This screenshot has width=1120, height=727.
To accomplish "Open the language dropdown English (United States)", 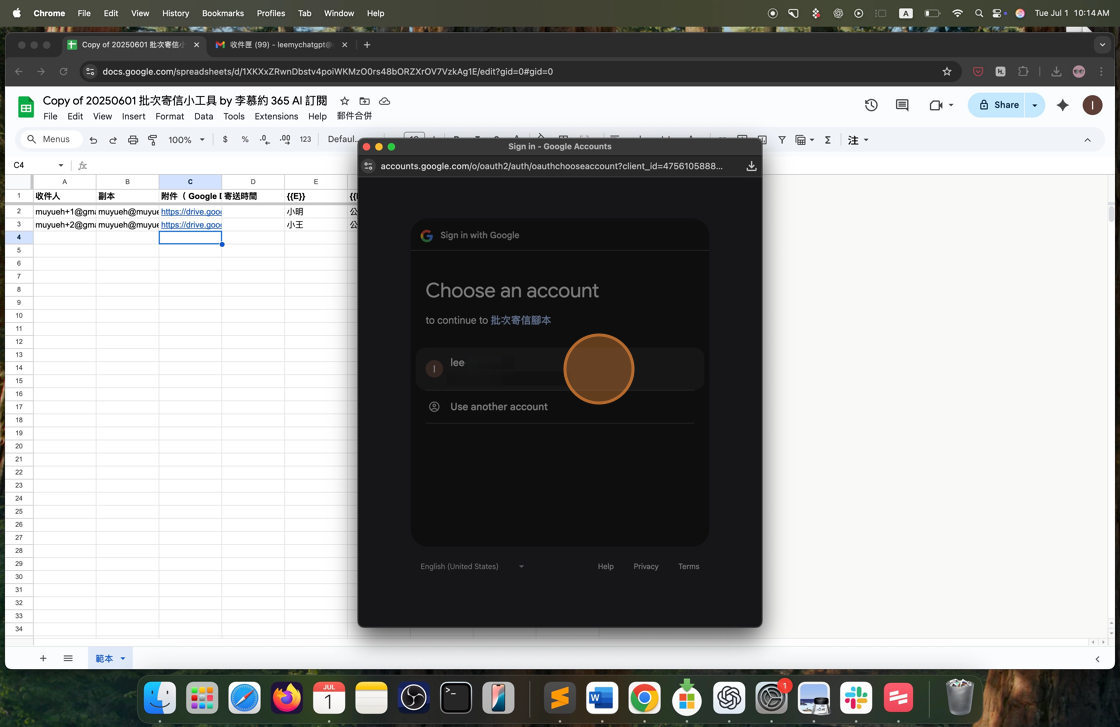I will [472, 566].
